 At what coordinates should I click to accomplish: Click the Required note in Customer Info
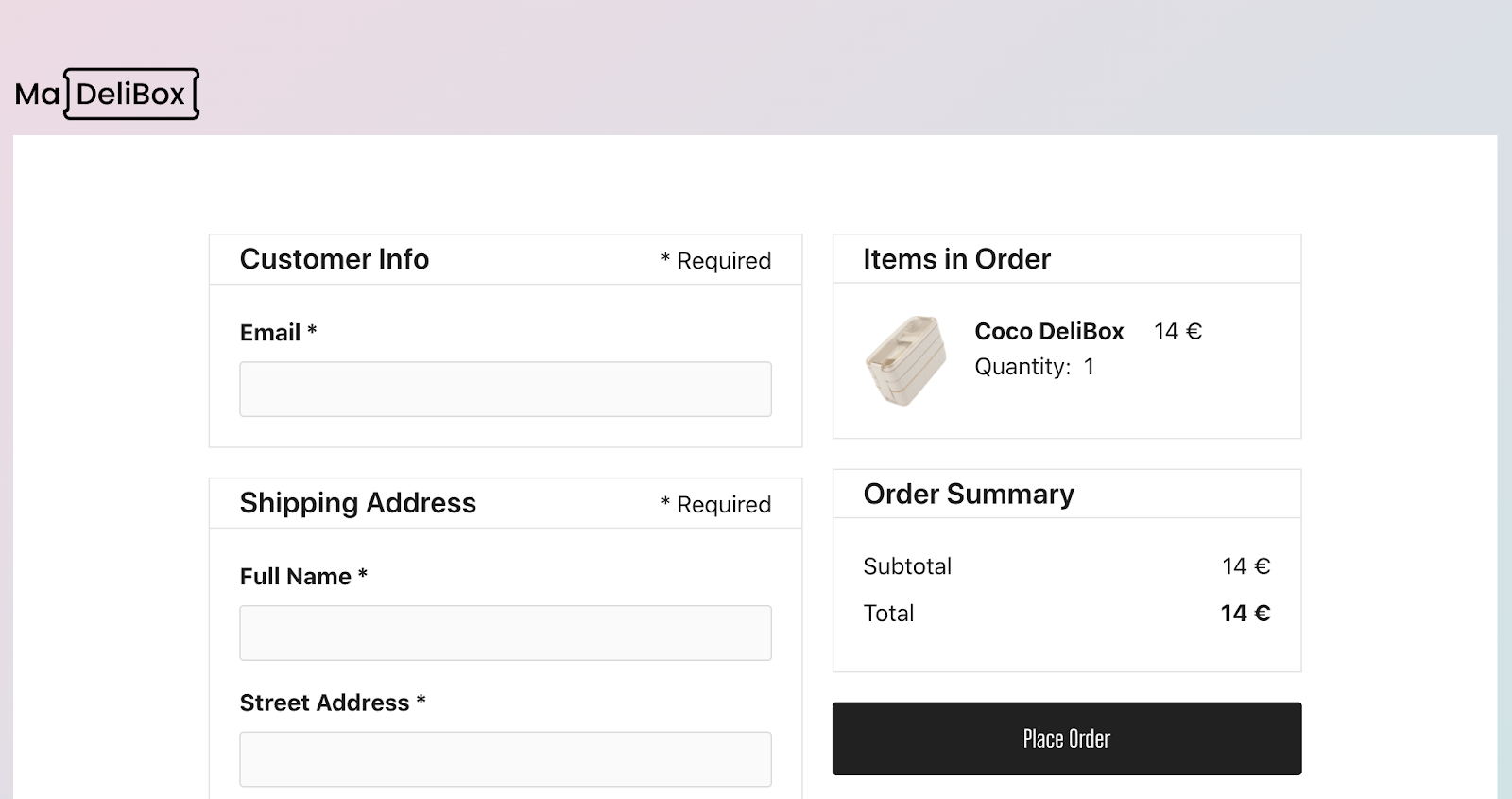coord(715,261)
